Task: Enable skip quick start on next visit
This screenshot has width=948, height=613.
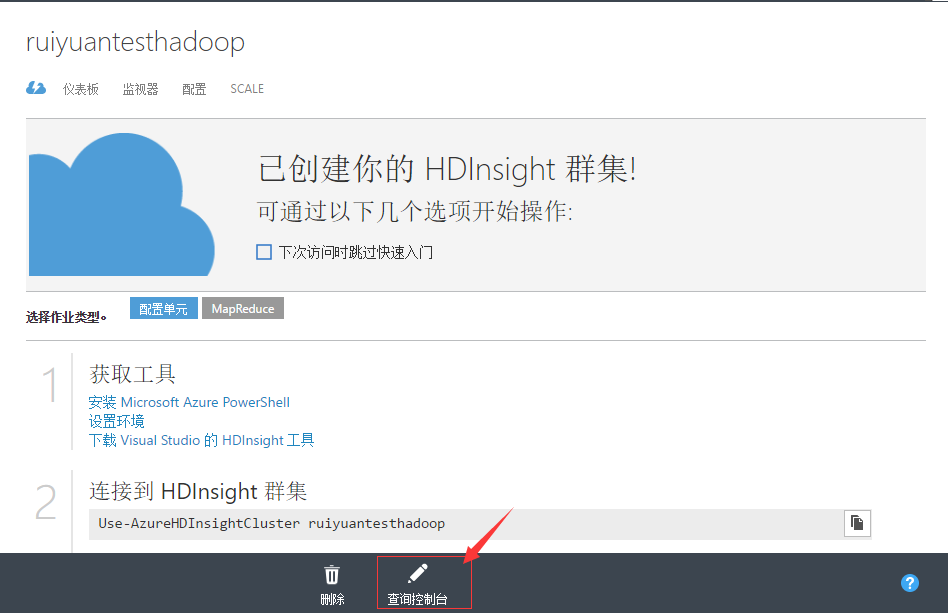Action: click(264, 252)
